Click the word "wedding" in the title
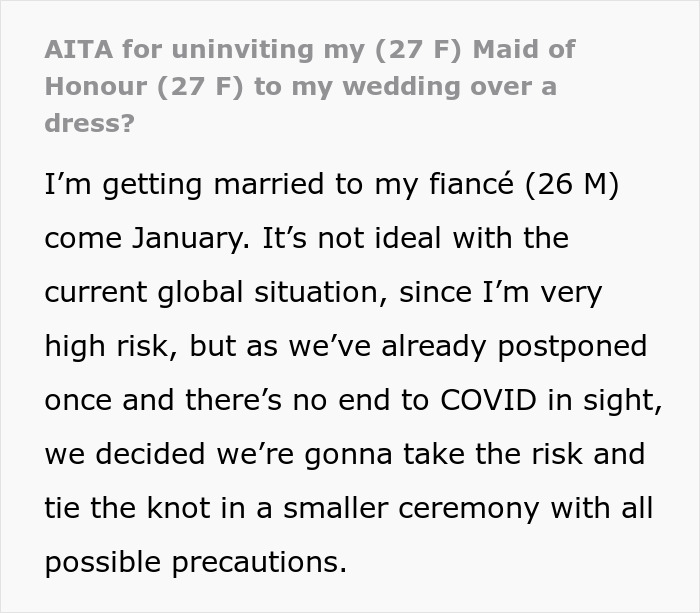 click(401, 87)
